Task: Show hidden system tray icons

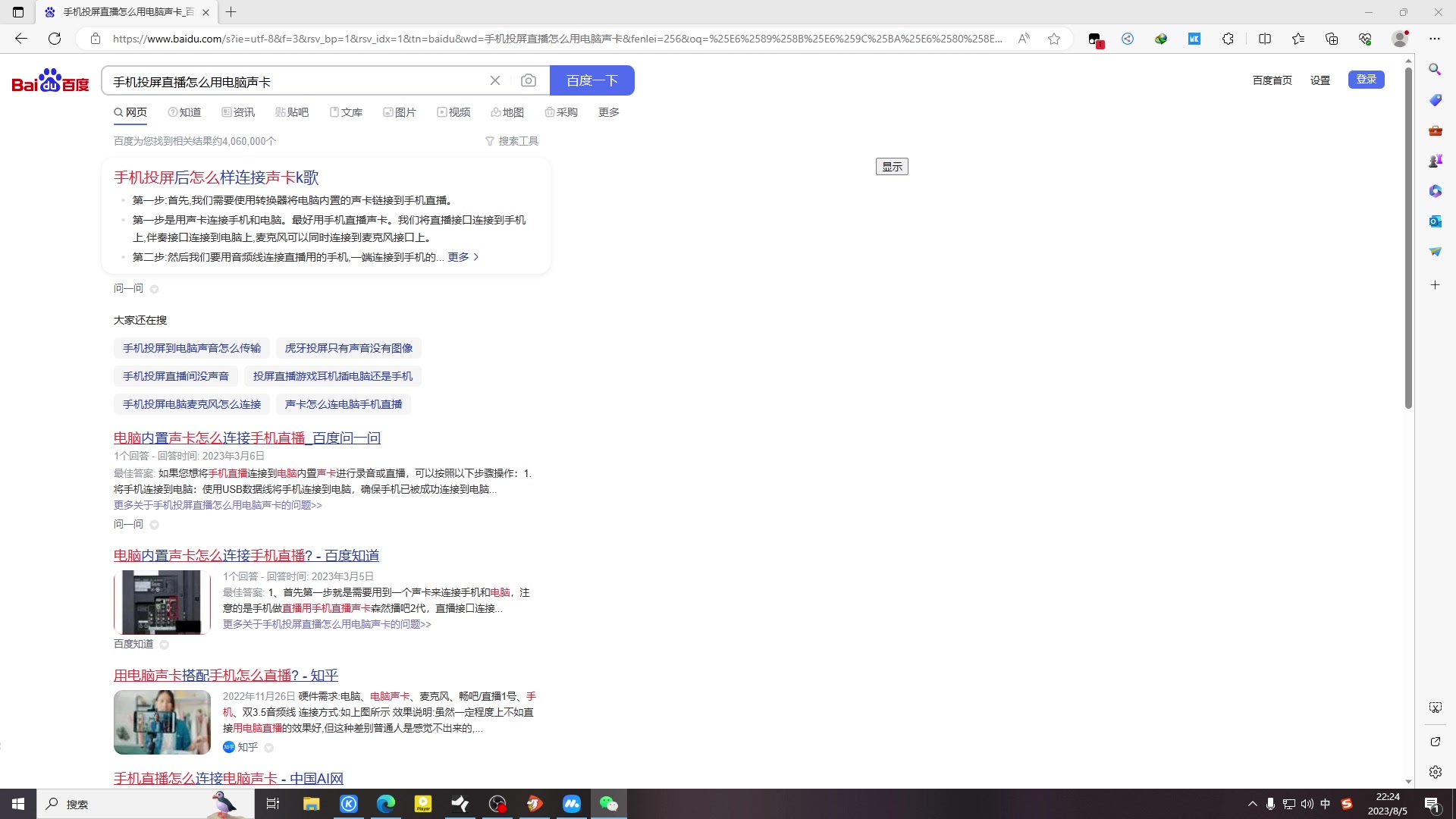Action: pos(1252,804)
